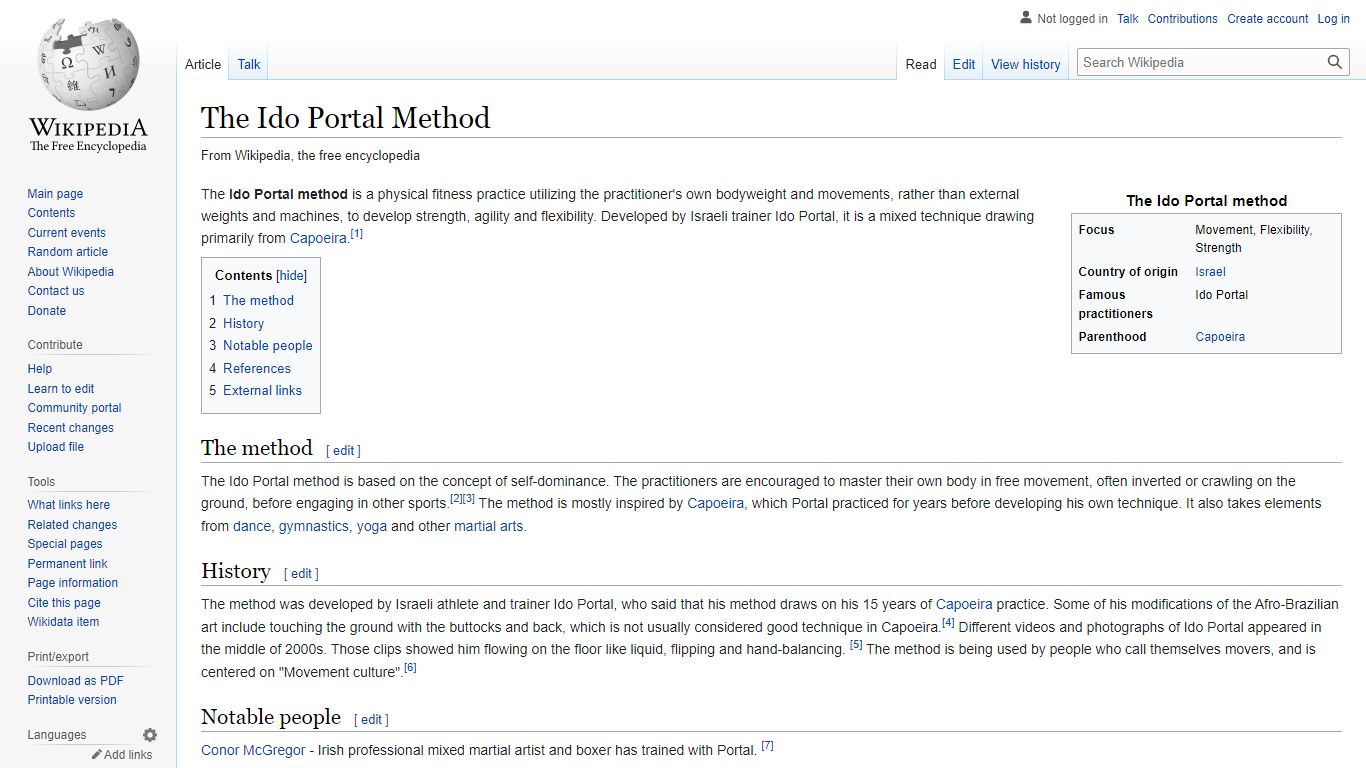Open Page information
This screenshot has width=1366, height=768.
73,583
